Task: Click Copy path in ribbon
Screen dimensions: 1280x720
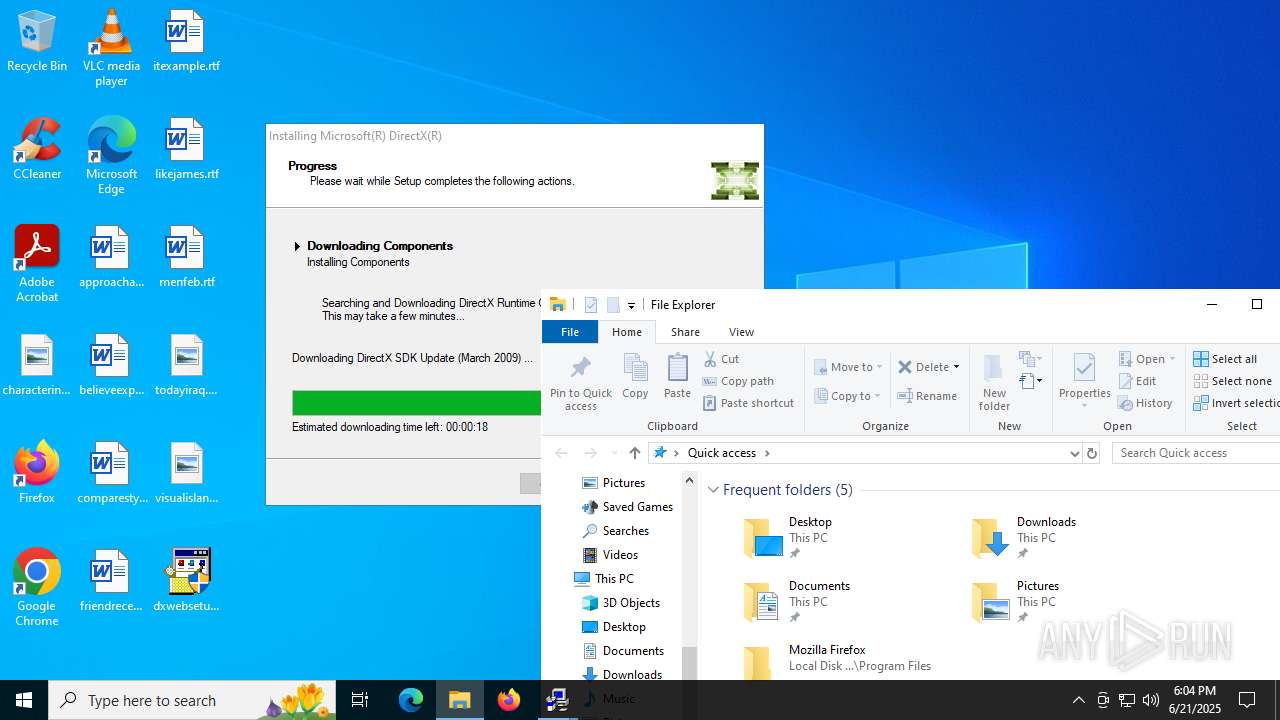Action: click(x=738, y=381)
